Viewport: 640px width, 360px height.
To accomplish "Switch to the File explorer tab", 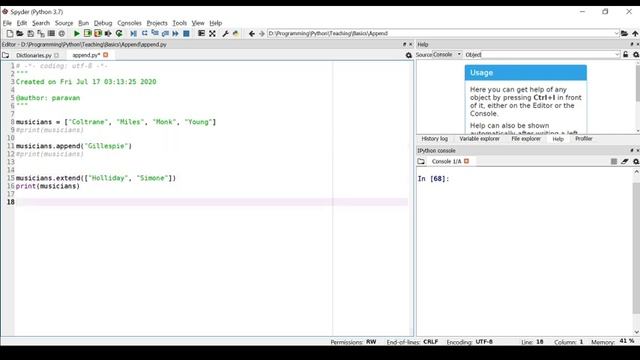I will [526, 139].
